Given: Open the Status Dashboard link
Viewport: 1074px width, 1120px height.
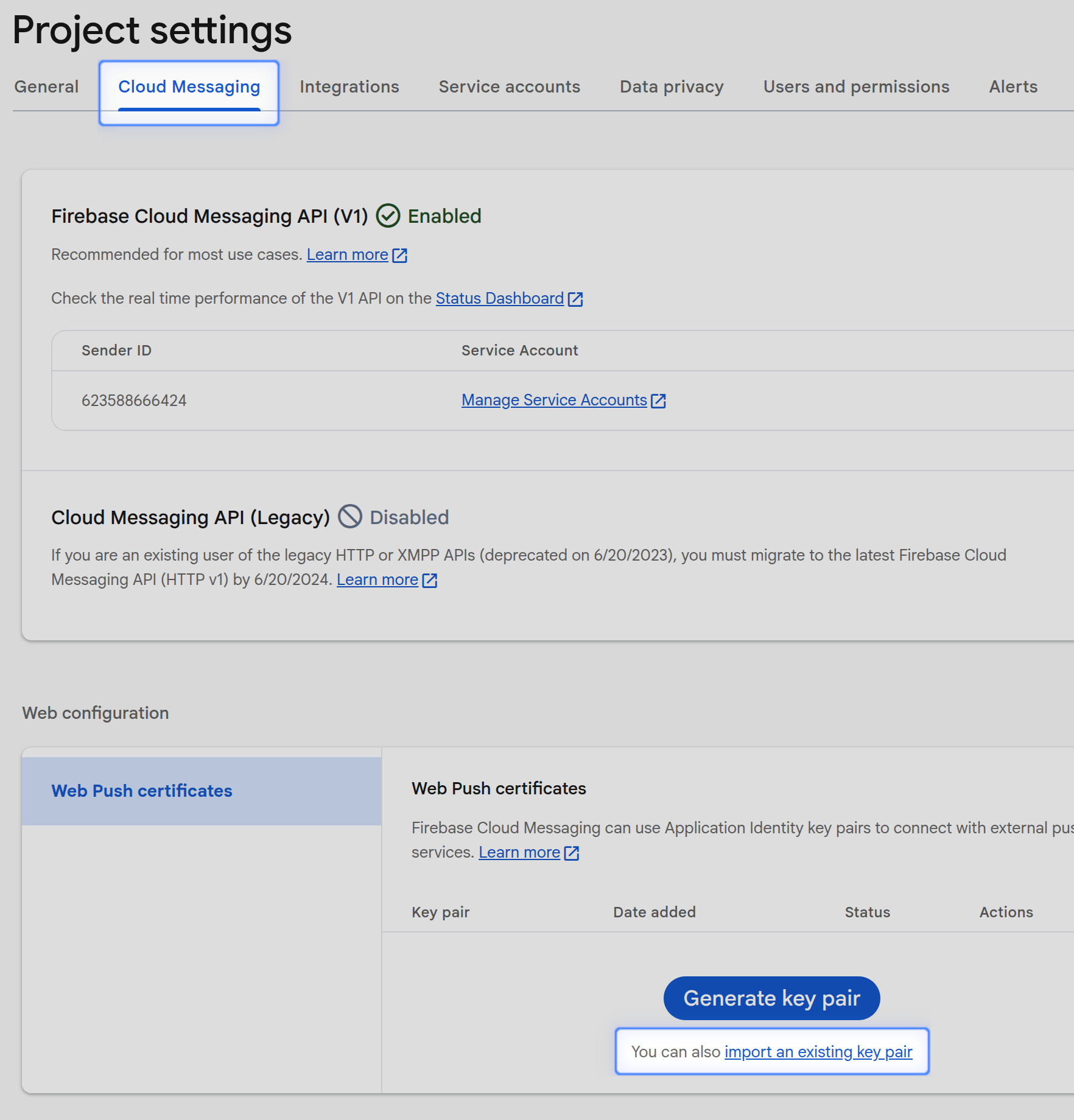Looking at the screenshot, I should [x=499, y=298].
